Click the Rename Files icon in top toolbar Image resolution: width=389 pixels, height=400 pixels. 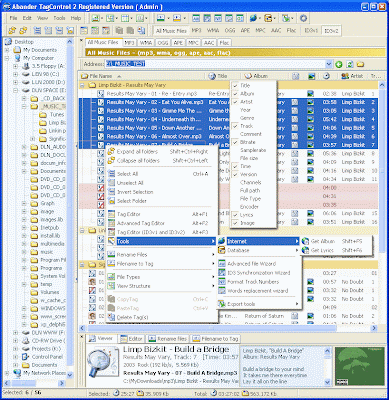161,18
